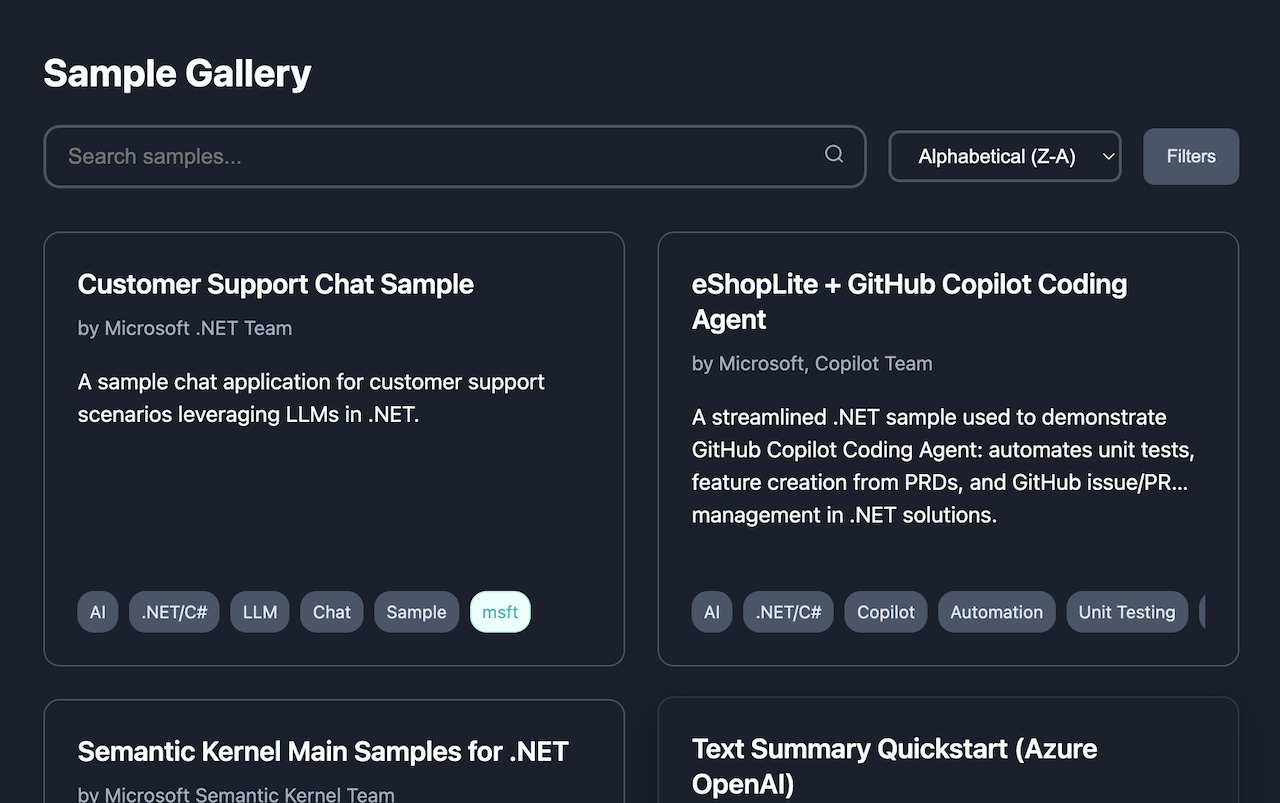Select the Chat tag
Image resolution: width=1280 pixels, height=803 pixels.
pos(332,613)
